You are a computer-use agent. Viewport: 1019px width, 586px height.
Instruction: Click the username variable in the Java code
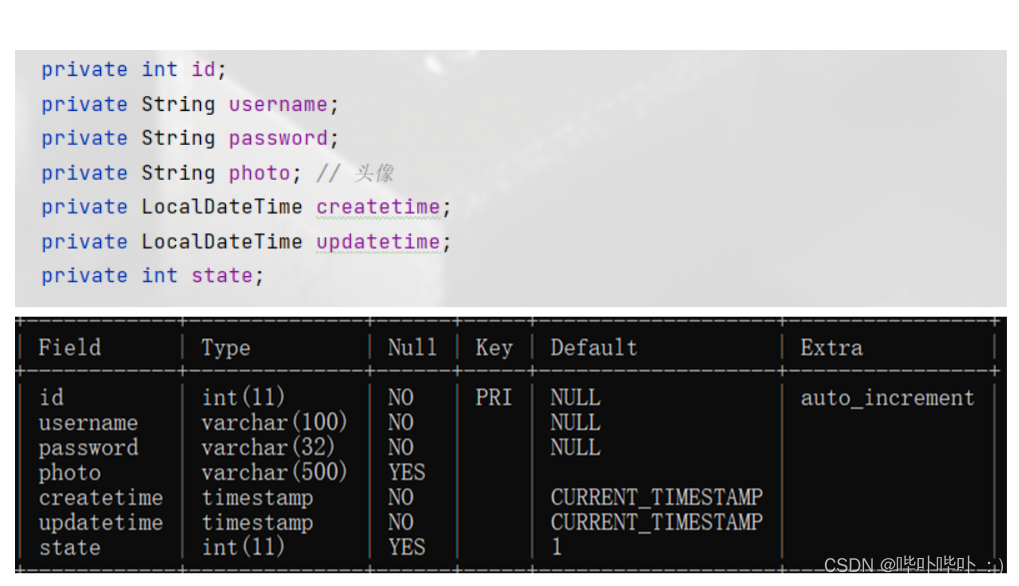278,104
